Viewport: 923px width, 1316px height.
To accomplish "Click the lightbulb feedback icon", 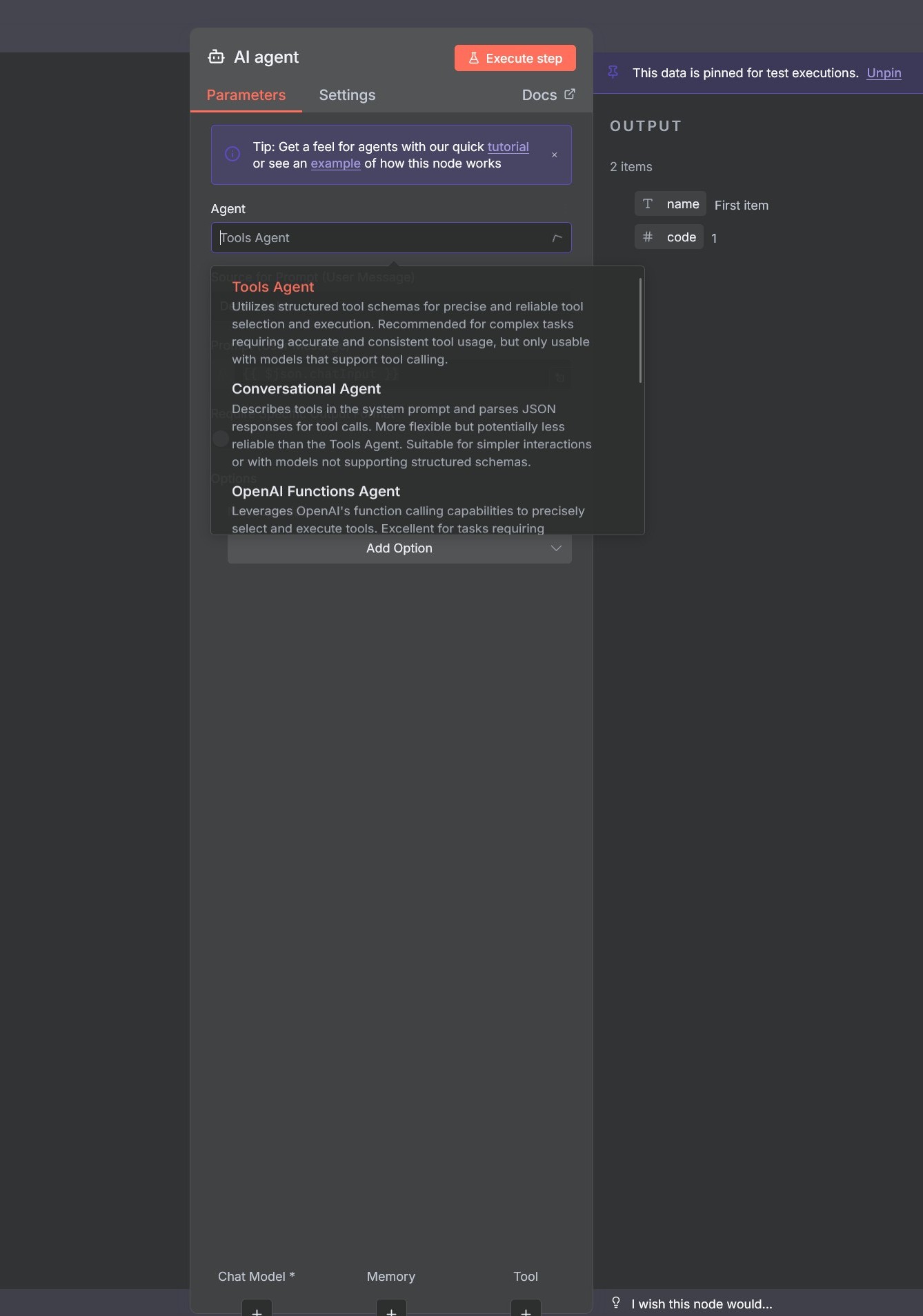I will click(616, 1302).
